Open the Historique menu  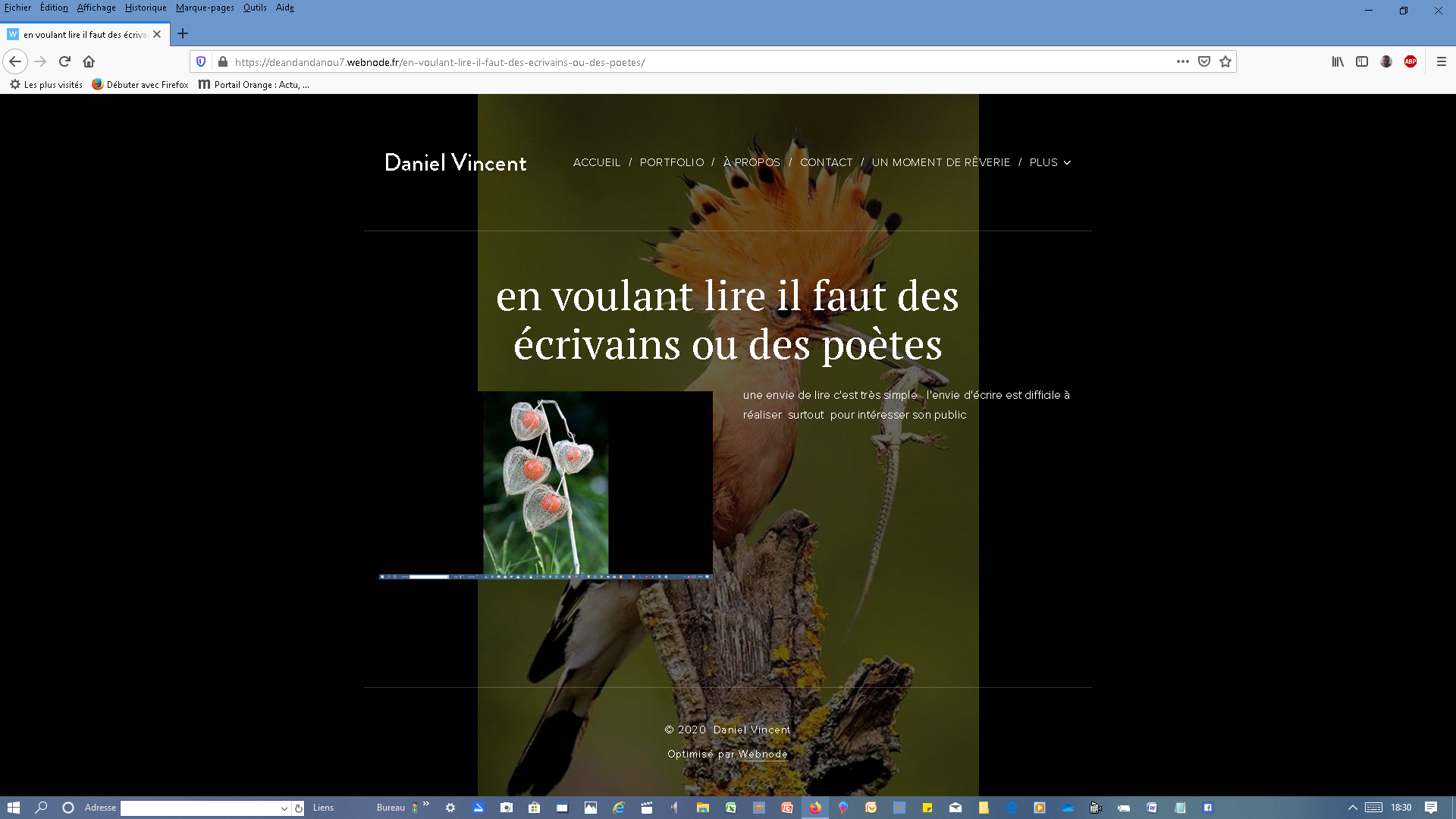pos(146,8)
